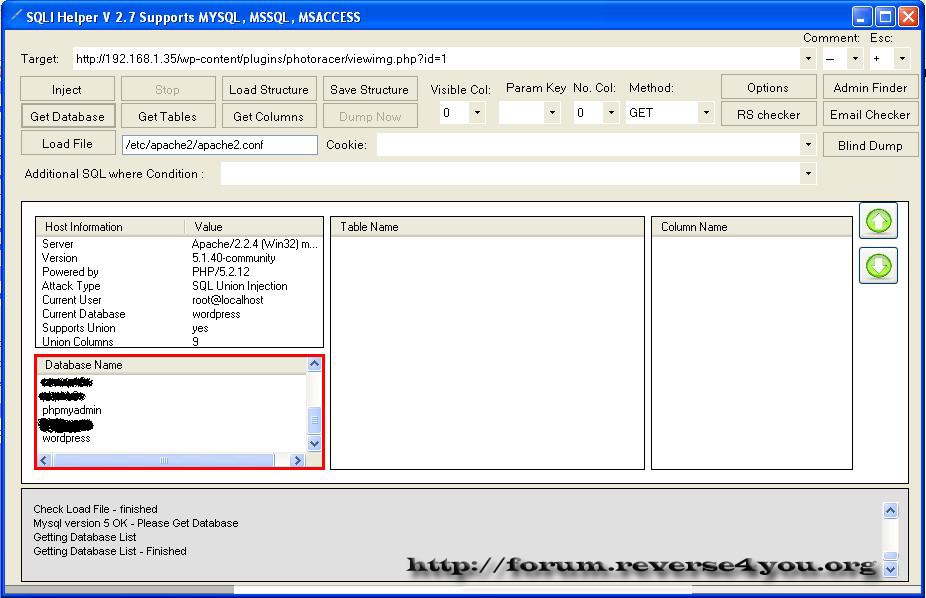This screenshot has height=598, width=926.
Task: Click database list scroll right arrow
Action: [297, 460]
